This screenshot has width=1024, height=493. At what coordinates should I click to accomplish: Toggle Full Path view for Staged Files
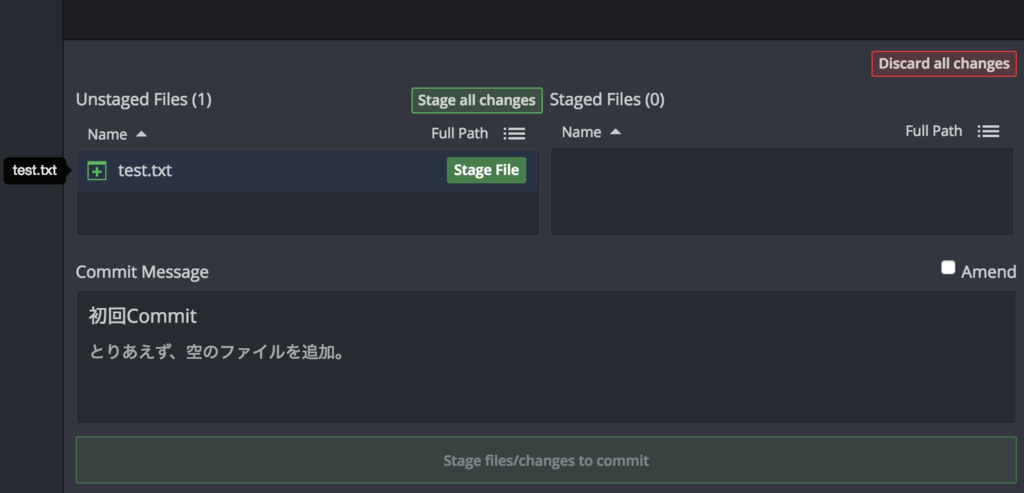(934, 131)
